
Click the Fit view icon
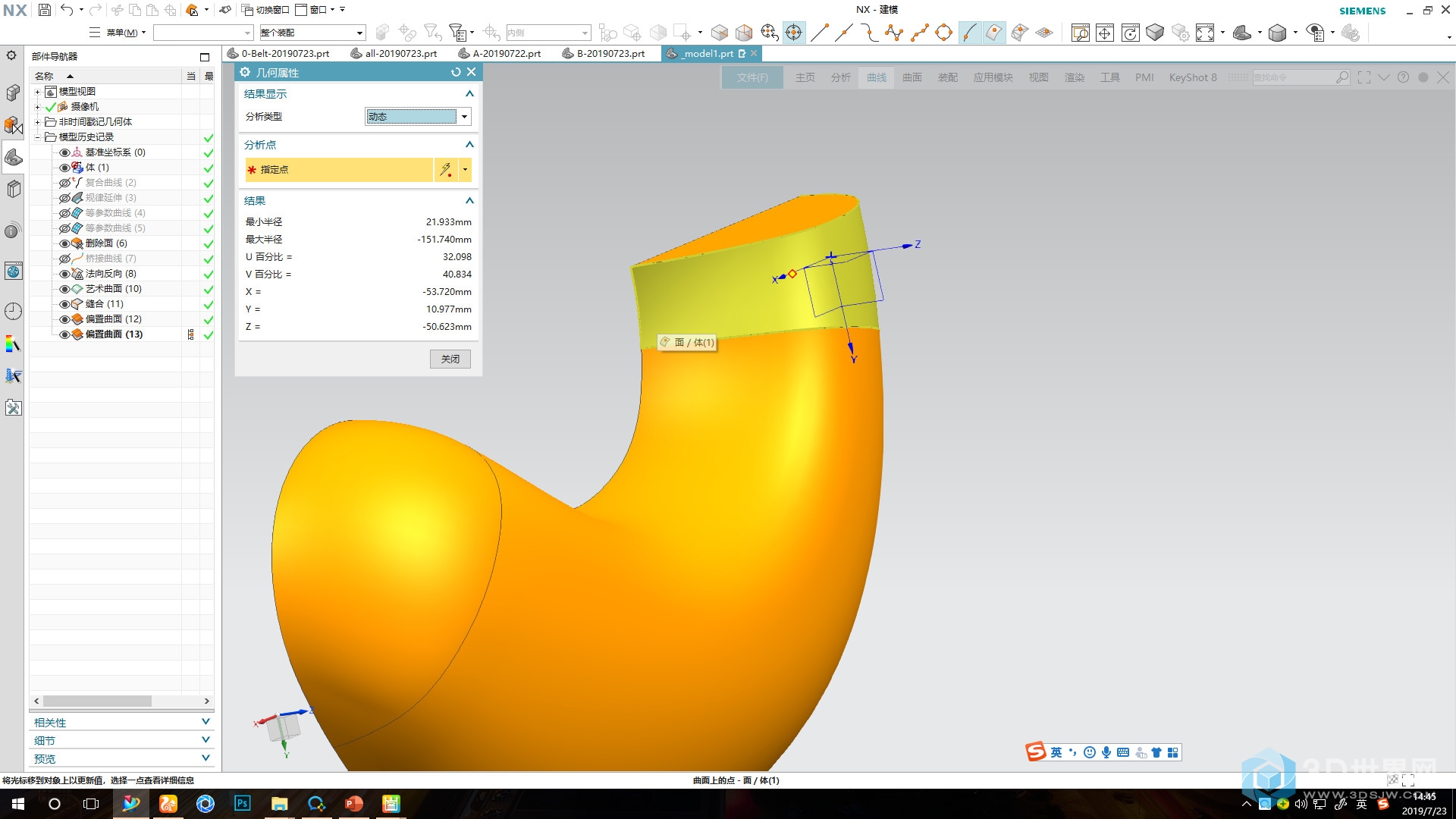pyautogui.click(x=1205, y=33)
